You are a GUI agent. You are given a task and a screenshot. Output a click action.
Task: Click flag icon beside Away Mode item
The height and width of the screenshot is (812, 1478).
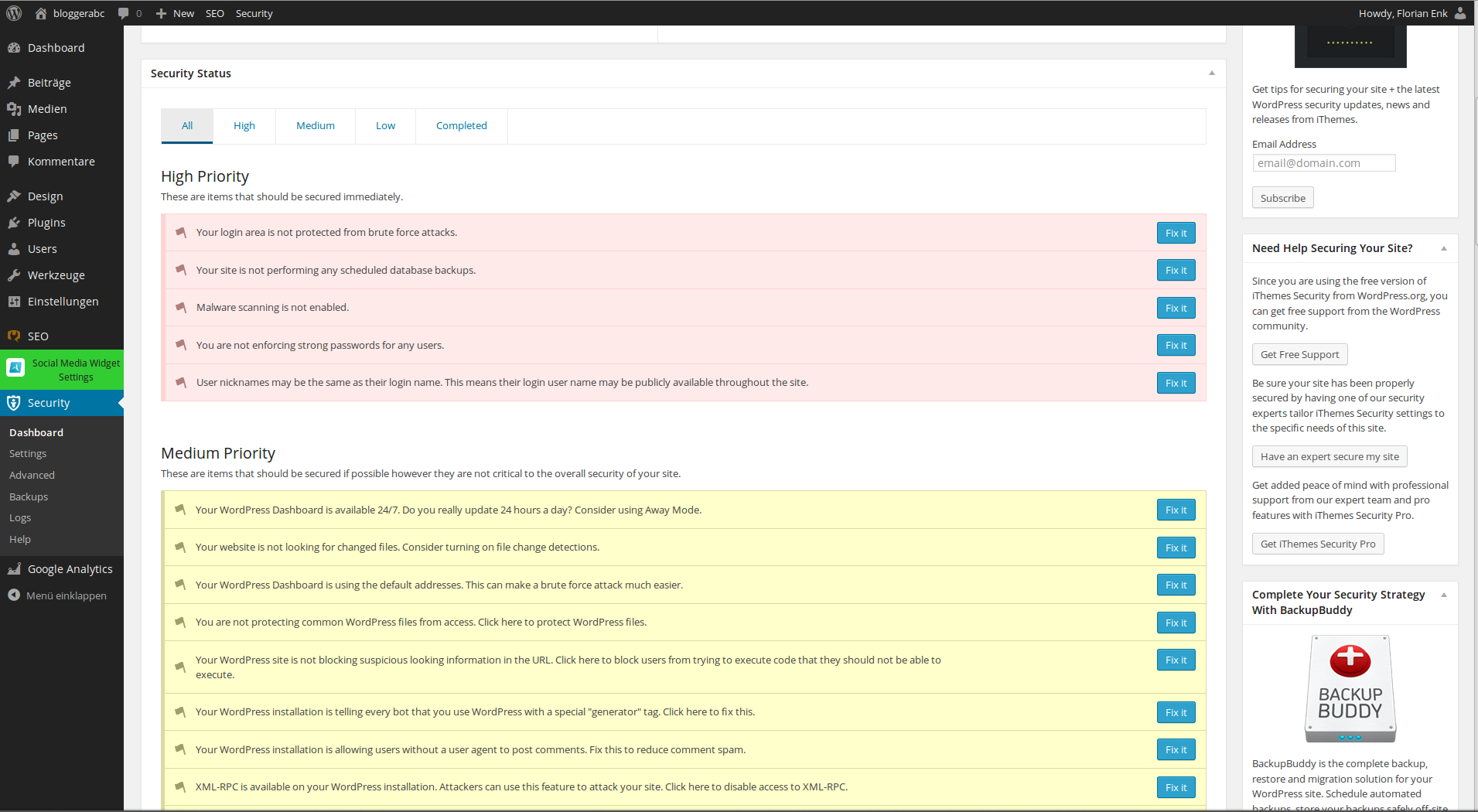[180, 510]
